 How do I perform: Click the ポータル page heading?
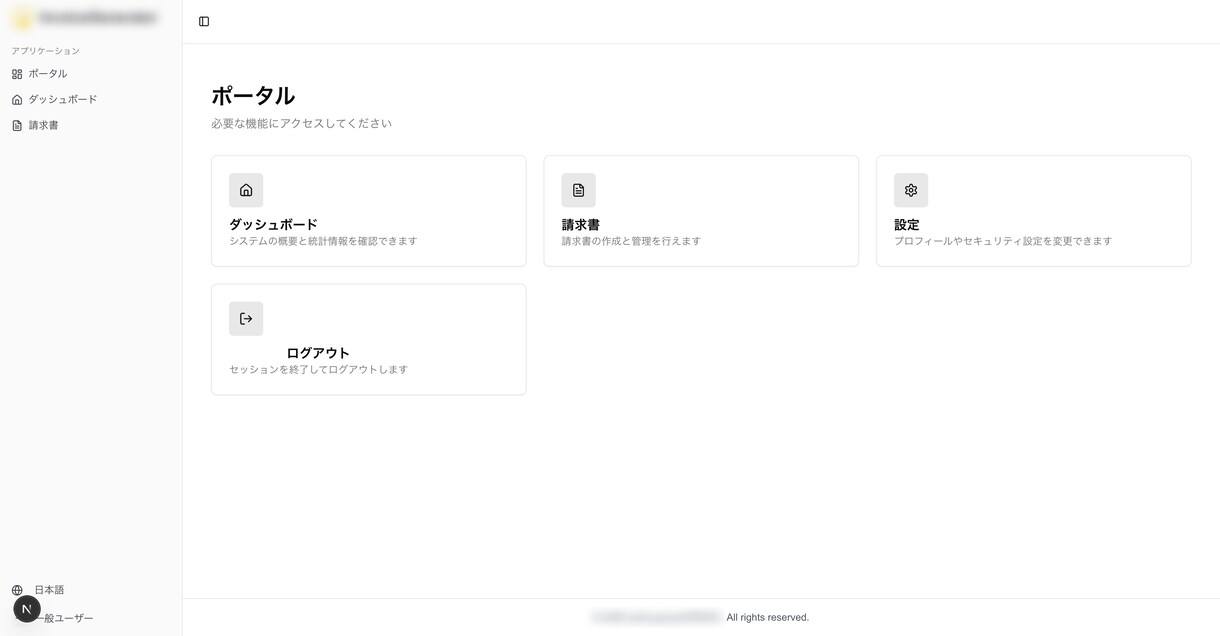point(253,96)
